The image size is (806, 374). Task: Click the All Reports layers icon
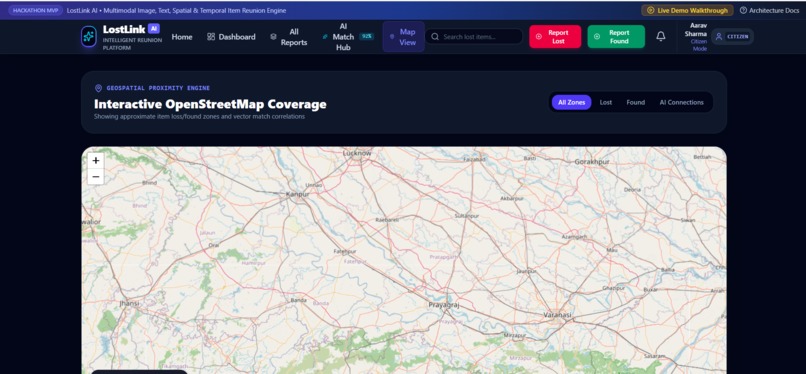273,37
